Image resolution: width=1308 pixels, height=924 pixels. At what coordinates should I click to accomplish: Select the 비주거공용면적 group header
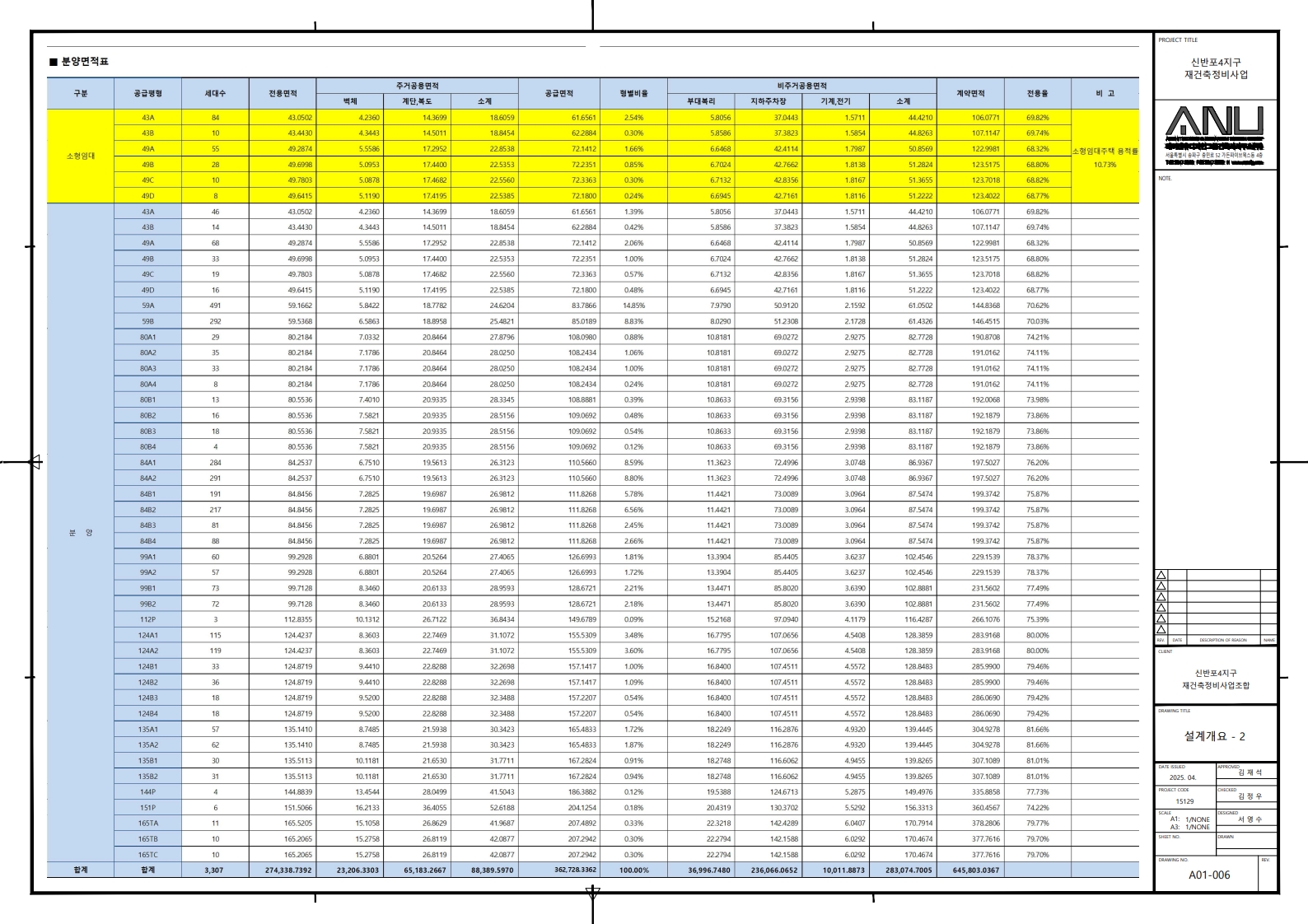pos(801,86)
